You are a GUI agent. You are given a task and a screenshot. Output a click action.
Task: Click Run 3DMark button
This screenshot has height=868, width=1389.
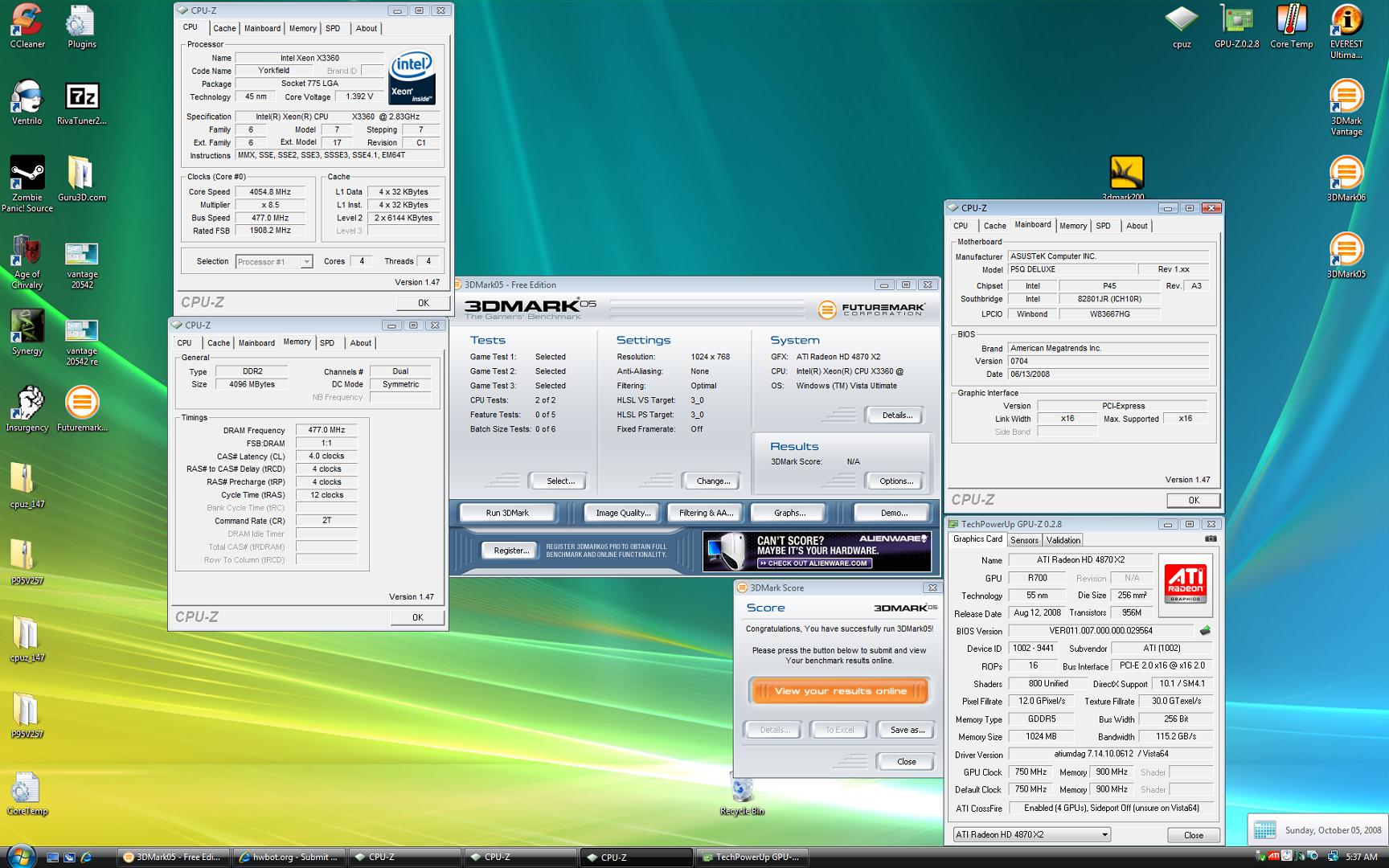[507, 513]
